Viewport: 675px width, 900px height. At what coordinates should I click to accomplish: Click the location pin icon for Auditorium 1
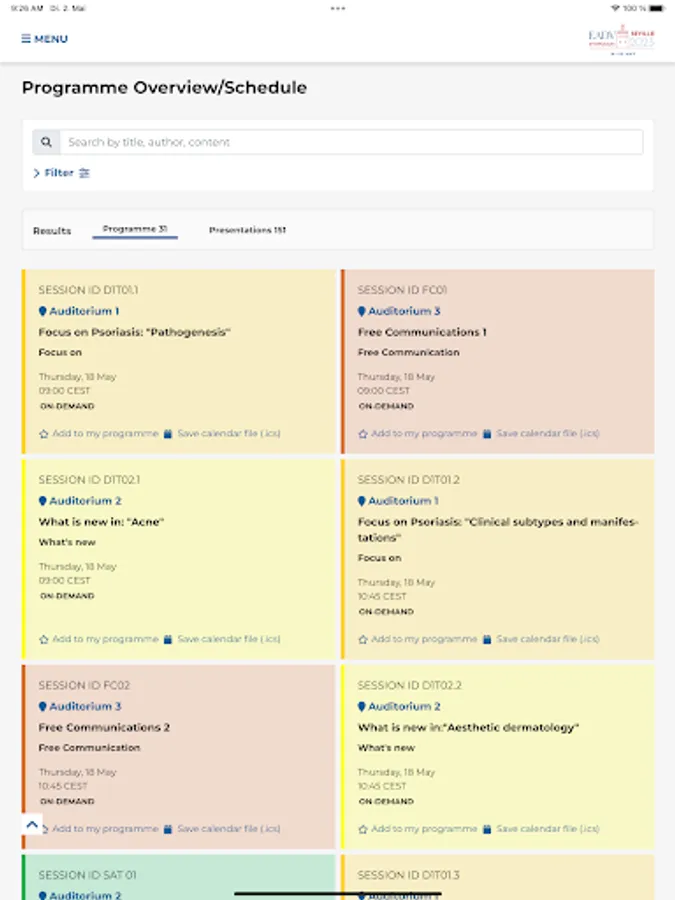tap(43, 311)
